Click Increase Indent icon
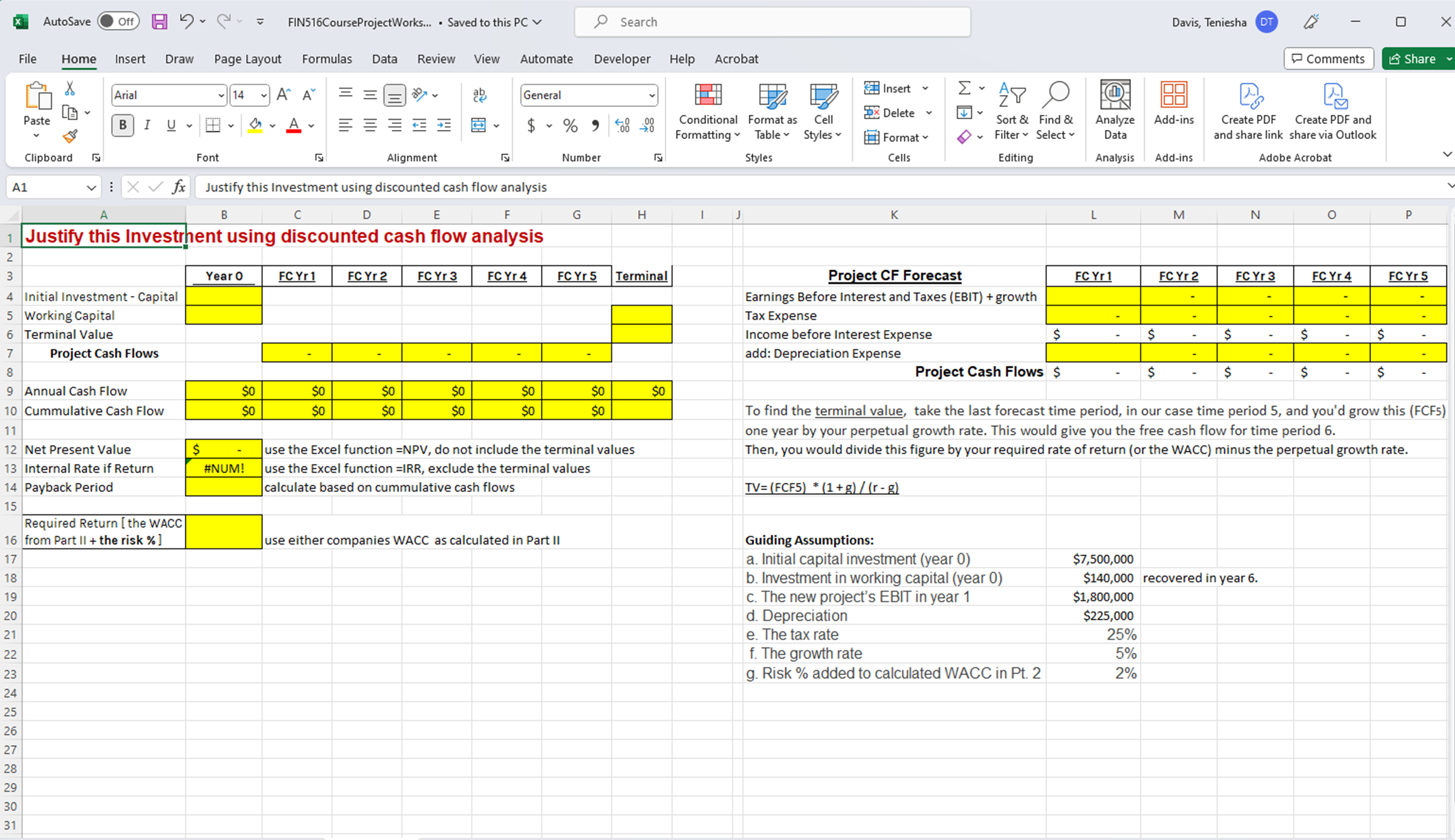This screenshot has width=1455, height=840. [x=444, y=125]
